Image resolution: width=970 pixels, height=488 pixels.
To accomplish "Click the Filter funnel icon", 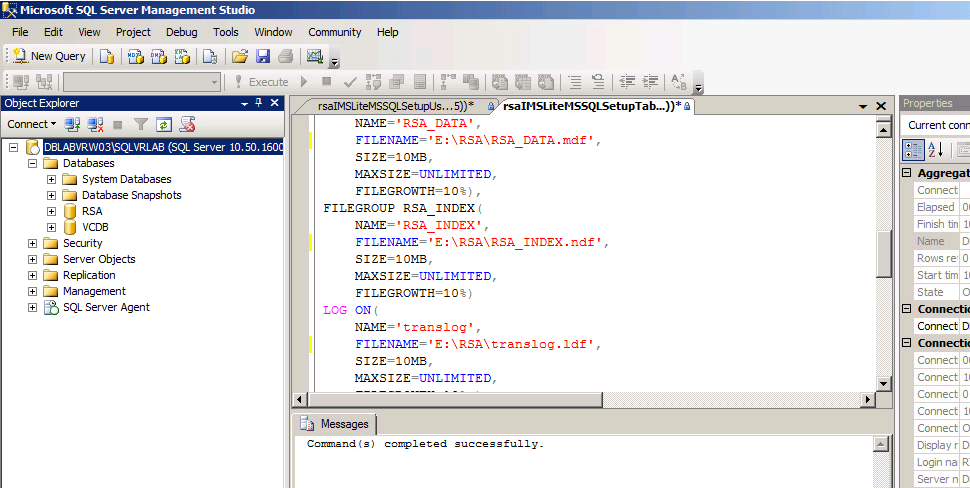I will tap(141, 124).
